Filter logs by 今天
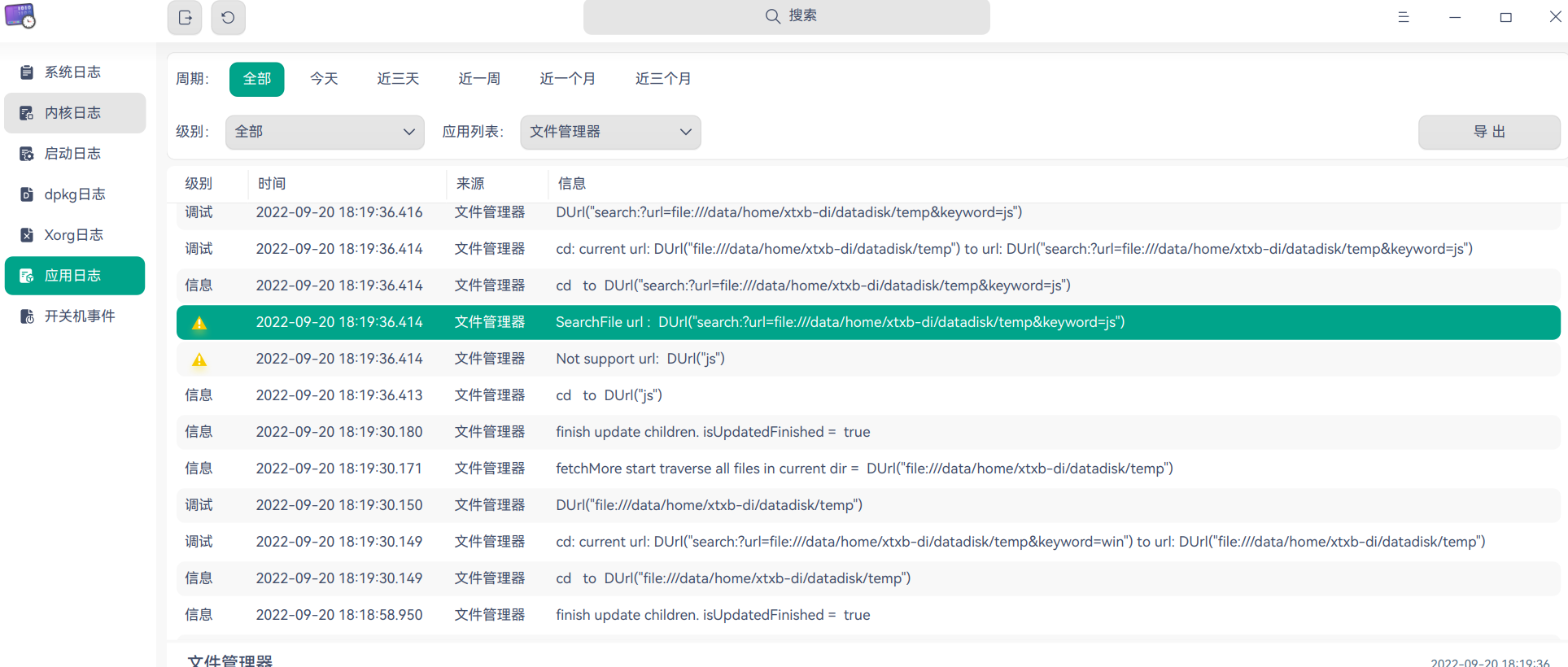Viewport: 1568px width, 667px height. pyautogui.click(x=324, y=79)
